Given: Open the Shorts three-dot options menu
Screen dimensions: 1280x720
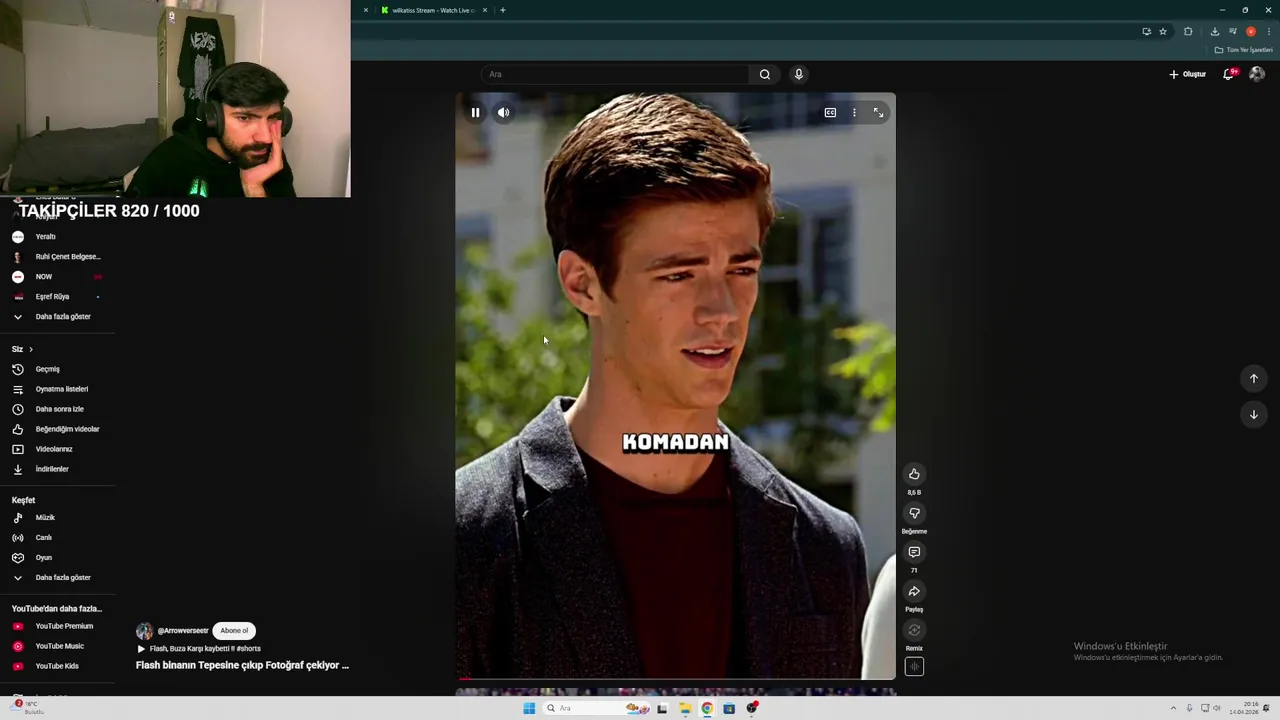Looking at the screenshot, I should 854,113.
